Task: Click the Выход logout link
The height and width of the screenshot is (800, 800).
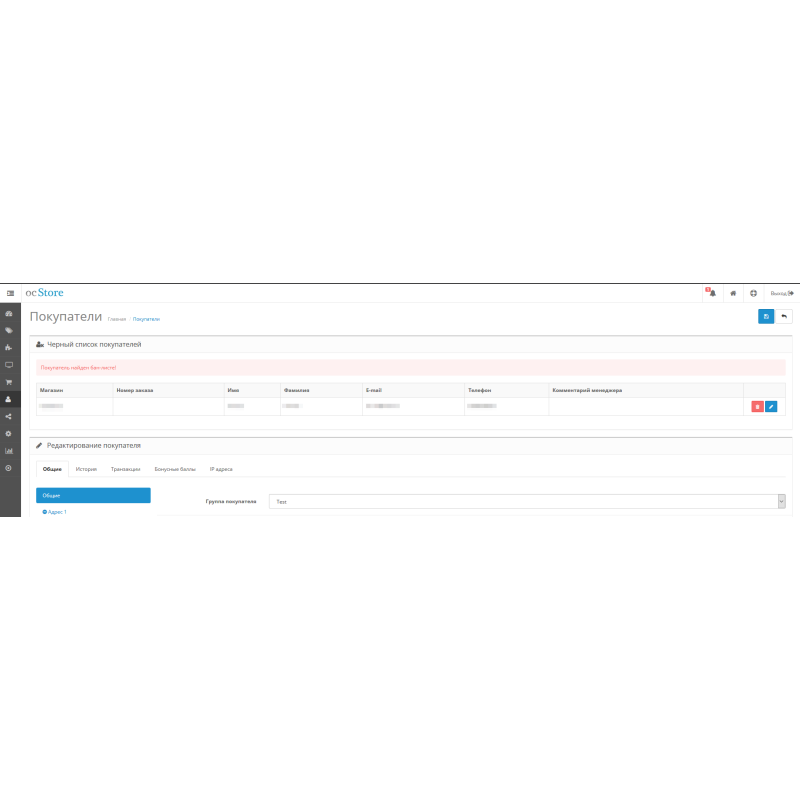Action: (x=782, y=293)
